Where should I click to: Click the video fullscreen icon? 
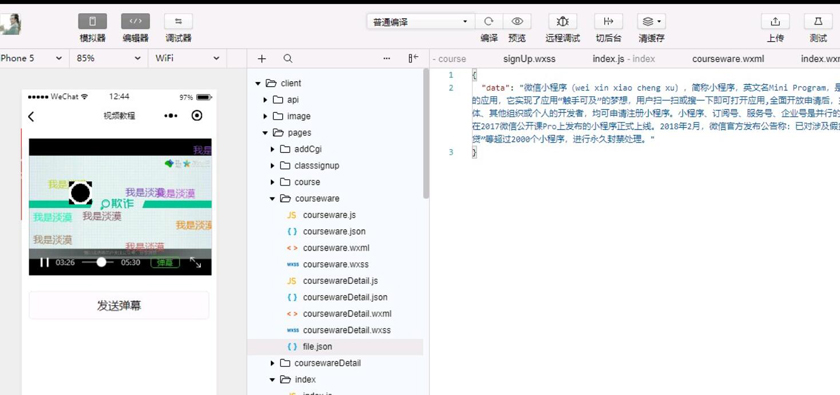(x=196, y=263)
